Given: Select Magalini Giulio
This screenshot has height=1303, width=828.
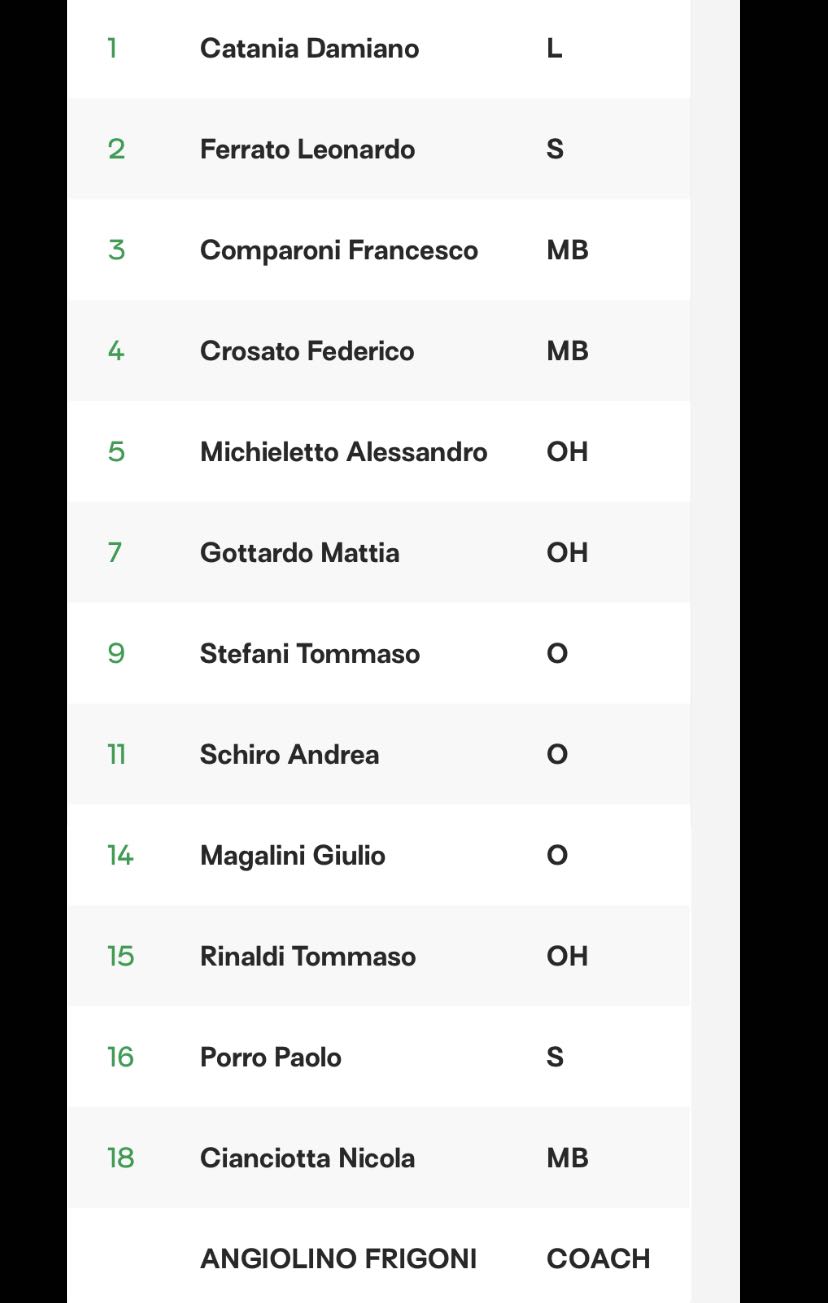Looking at the screenshot, I should pyautogui.click(x=293, y=856).
